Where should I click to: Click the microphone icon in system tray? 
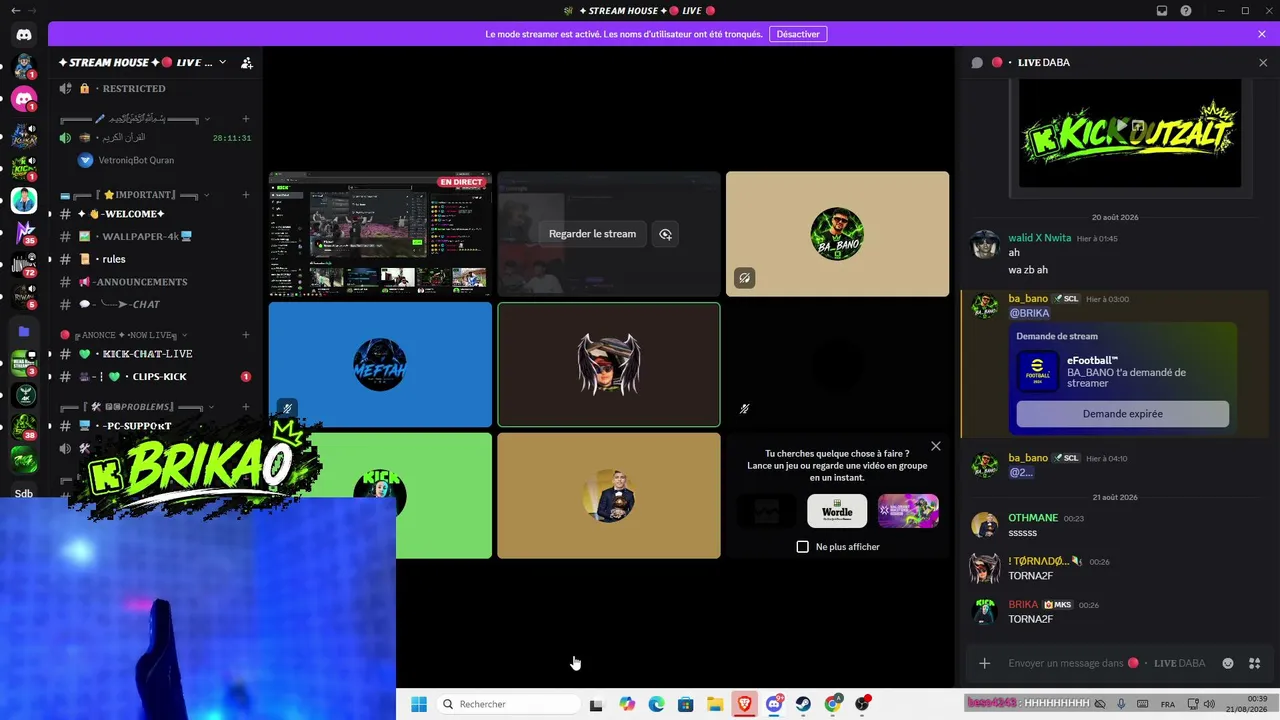[1121, 704]
